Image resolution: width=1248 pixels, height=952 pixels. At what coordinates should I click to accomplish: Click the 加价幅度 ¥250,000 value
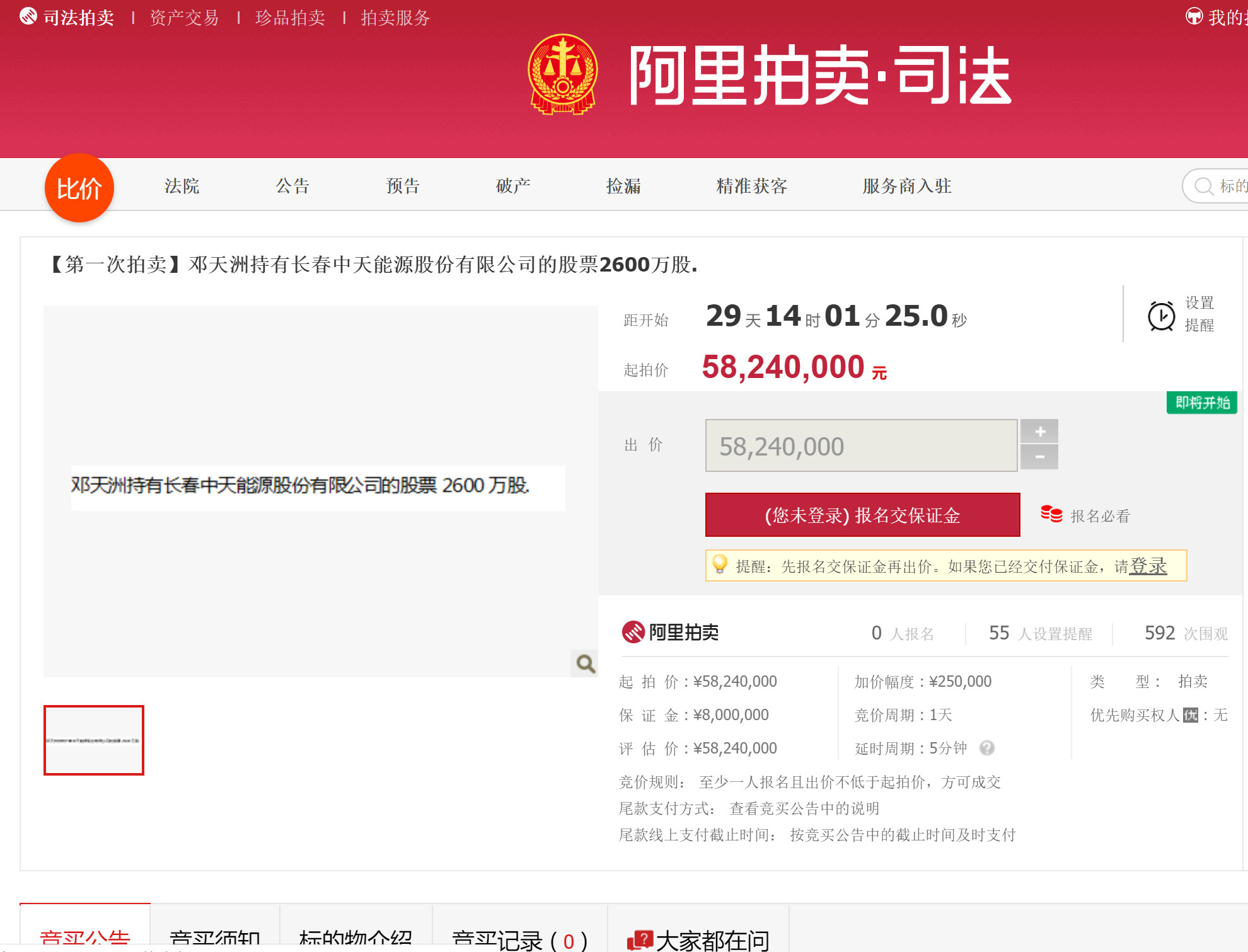(x=960, y=682)
